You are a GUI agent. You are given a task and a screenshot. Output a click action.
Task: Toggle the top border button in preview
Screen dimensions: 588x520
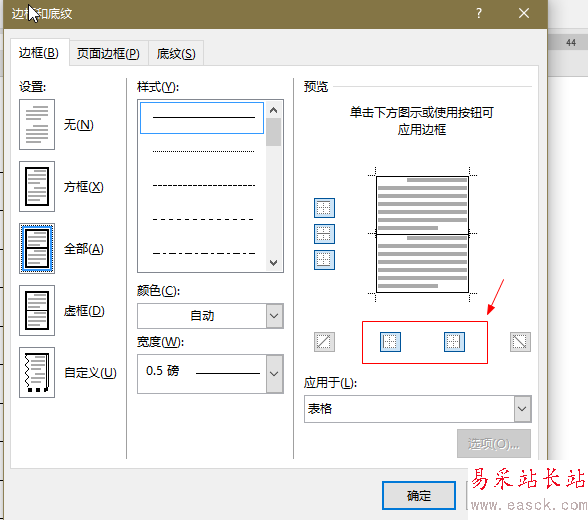324,208
